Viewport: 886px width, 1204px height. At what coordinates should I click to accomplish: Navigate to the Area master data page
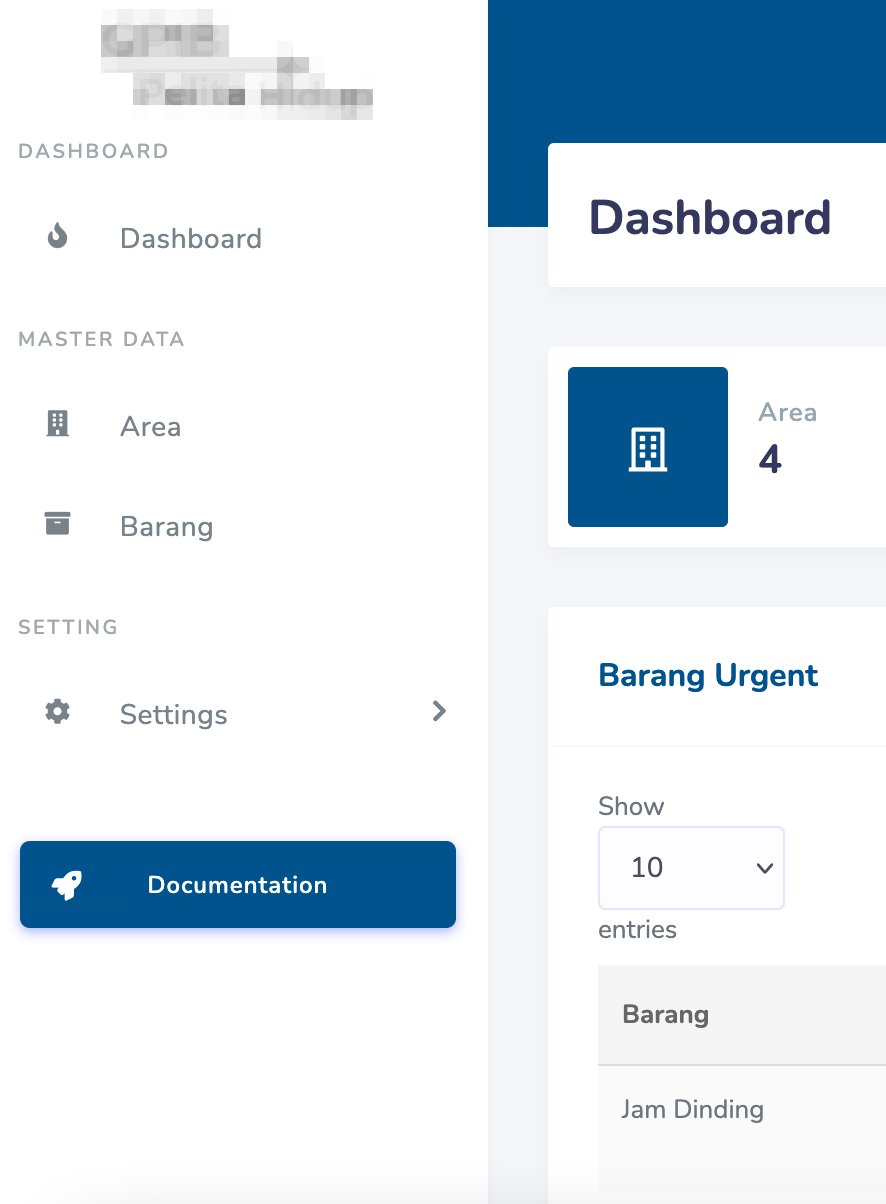click(x=150, y=426)
